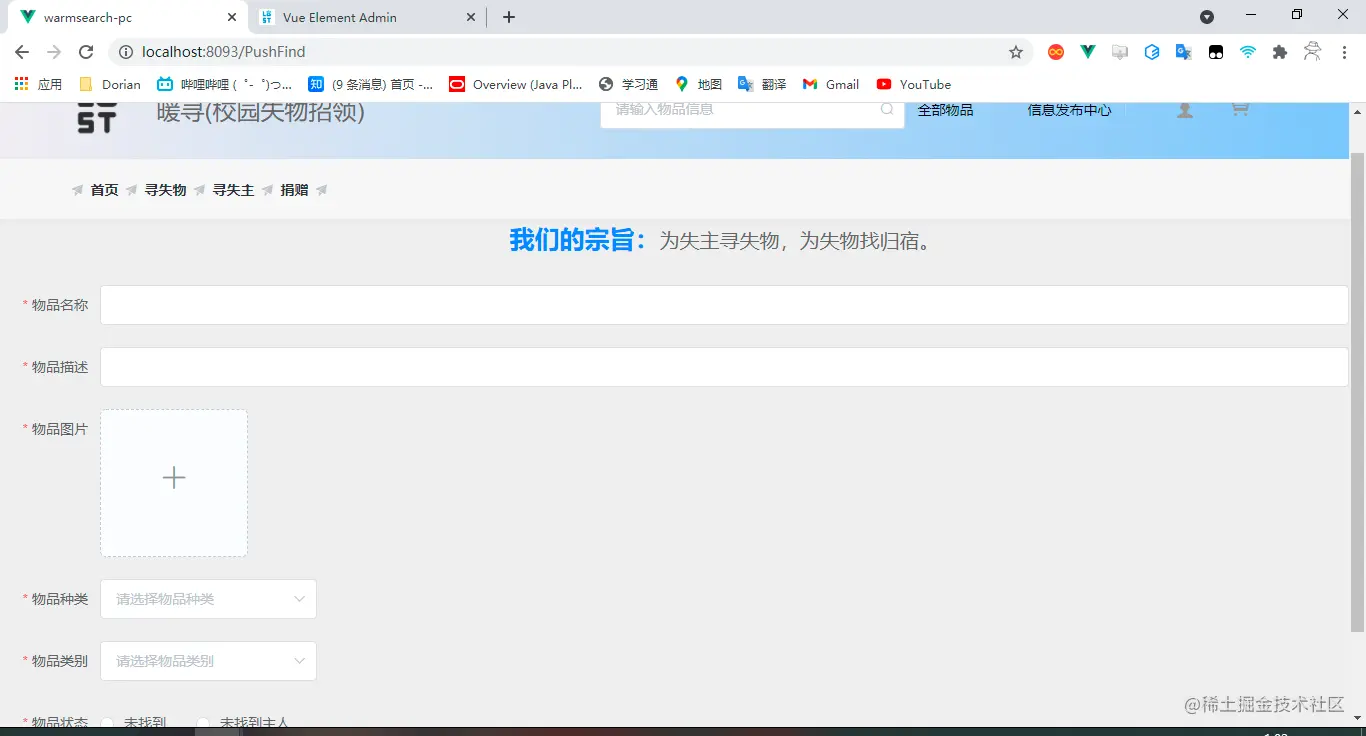This screenshot has width=1366, height=736.
Task: Click the page vertical scrollbar
Action: 1357,393
